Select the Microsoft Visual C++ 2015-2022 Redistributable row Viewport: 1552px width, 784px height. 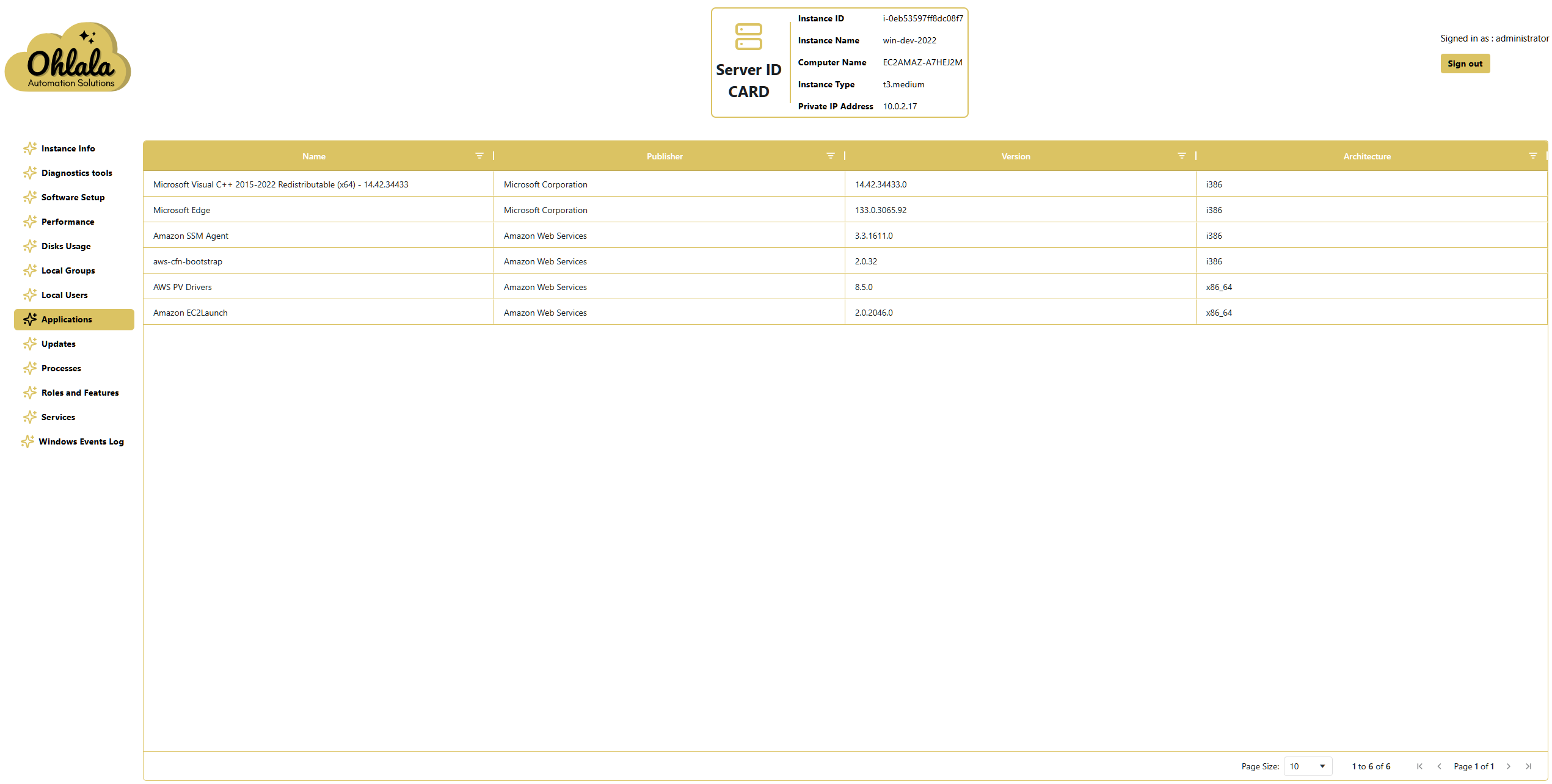[x=845, y=184]
